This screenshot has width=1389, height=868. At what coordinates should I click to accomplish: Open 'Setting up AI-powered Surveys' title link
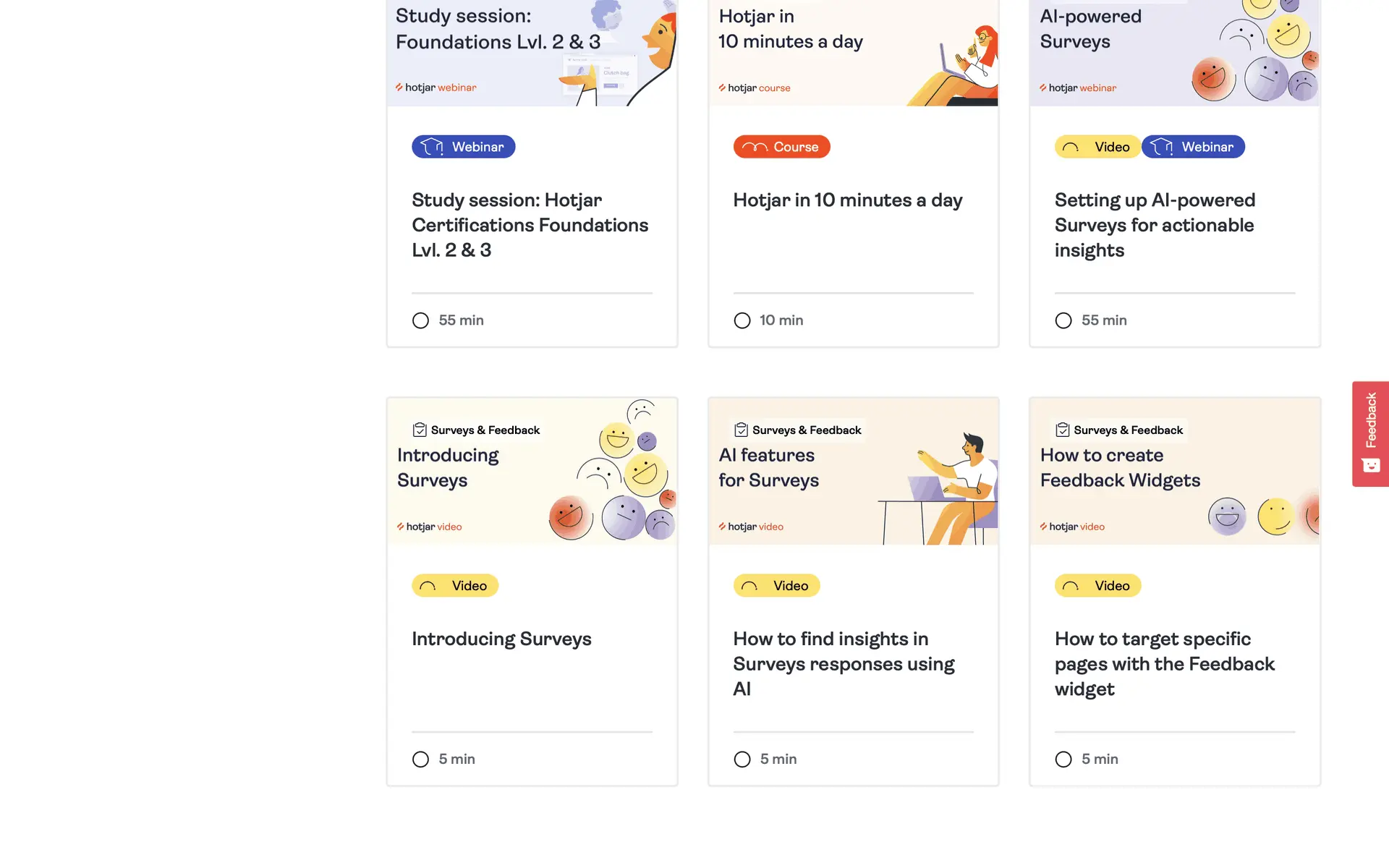(1155, 225)
